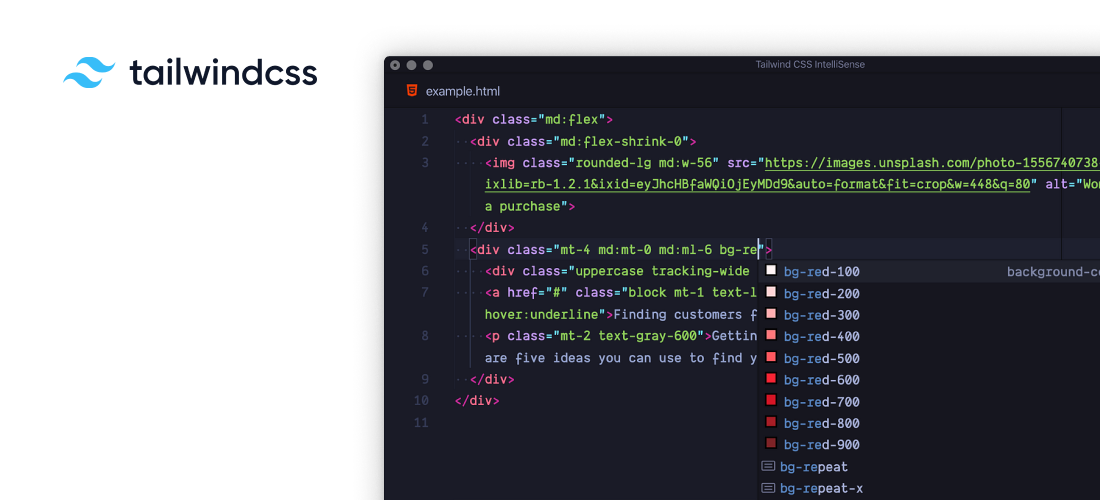Click the closing </div> tag on line 10

click(477, 401)
